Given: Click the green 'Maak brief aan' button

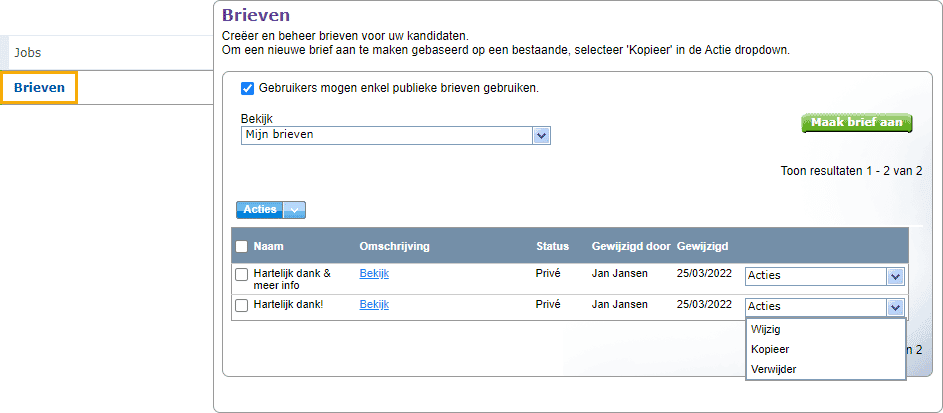Looking at the screenshot, I should 857,123.
